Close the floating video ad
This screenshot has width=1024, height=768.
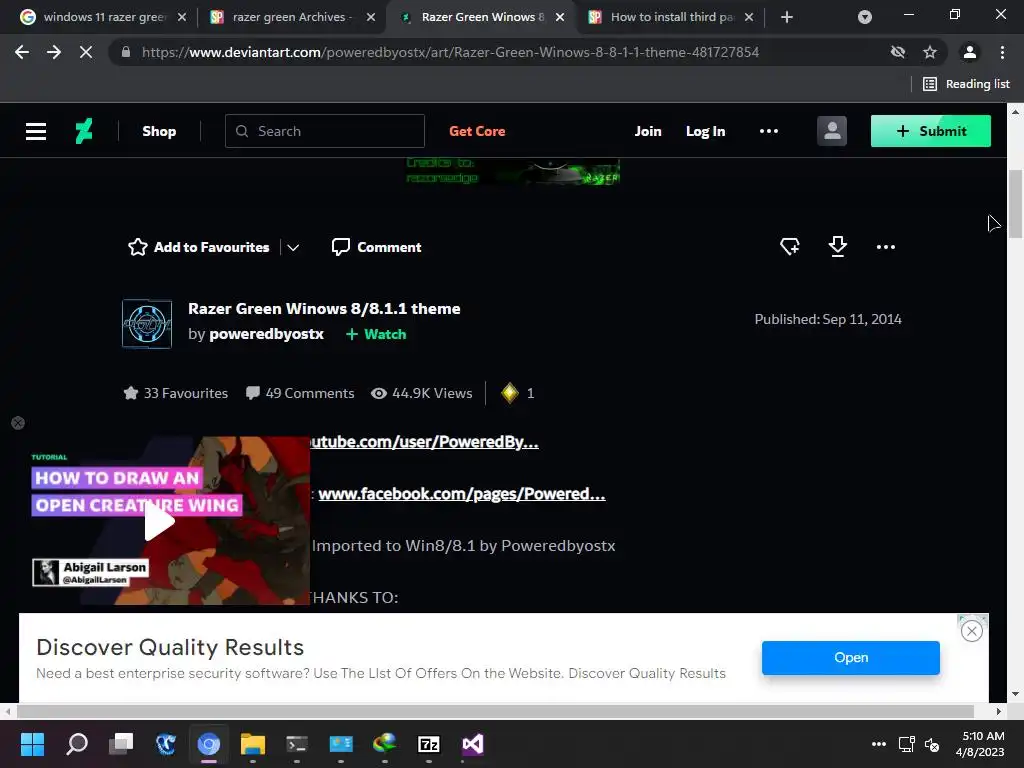[18, 423]
